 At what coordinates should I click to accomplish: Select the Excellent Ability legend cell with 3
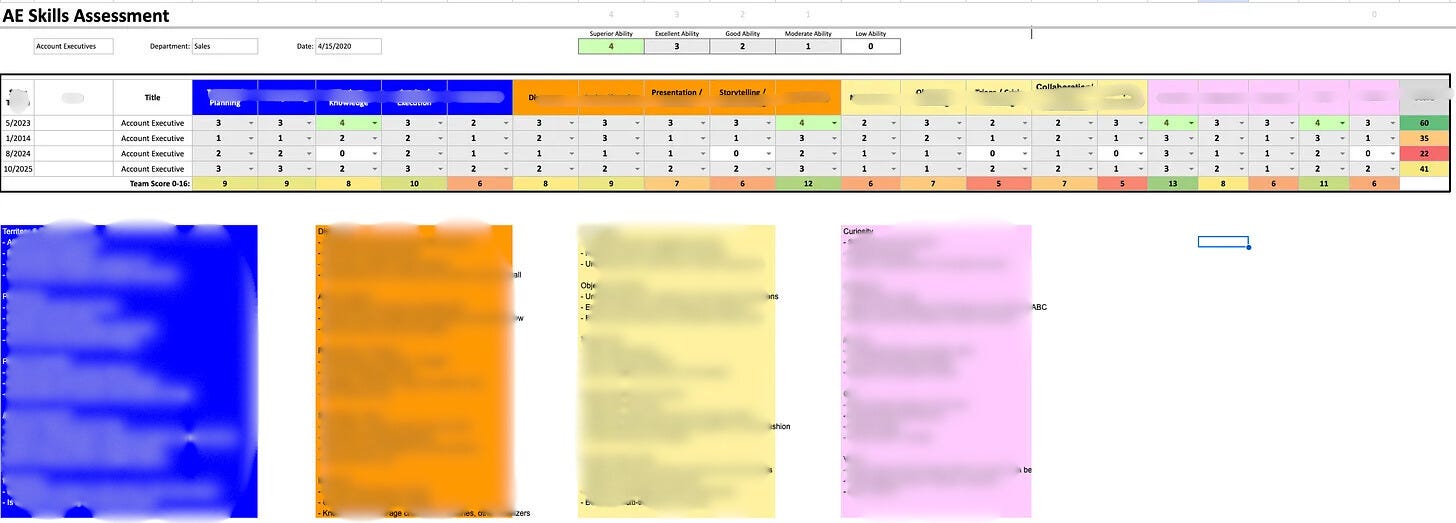(x=676, y=46)
